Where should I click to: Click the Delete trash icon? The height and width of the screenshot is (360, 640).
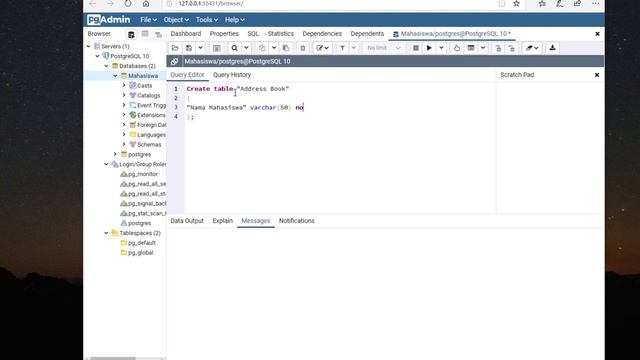[303, 48]
